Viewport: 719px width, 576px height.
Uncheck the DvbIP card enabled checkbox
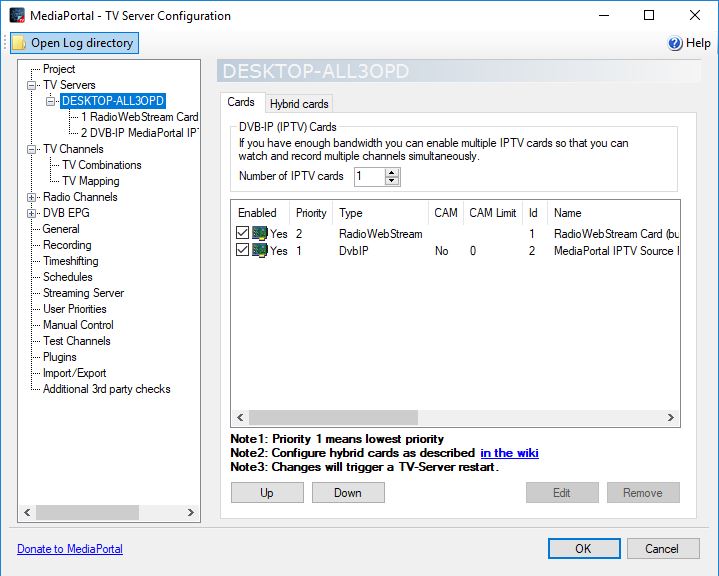point(242,250)
